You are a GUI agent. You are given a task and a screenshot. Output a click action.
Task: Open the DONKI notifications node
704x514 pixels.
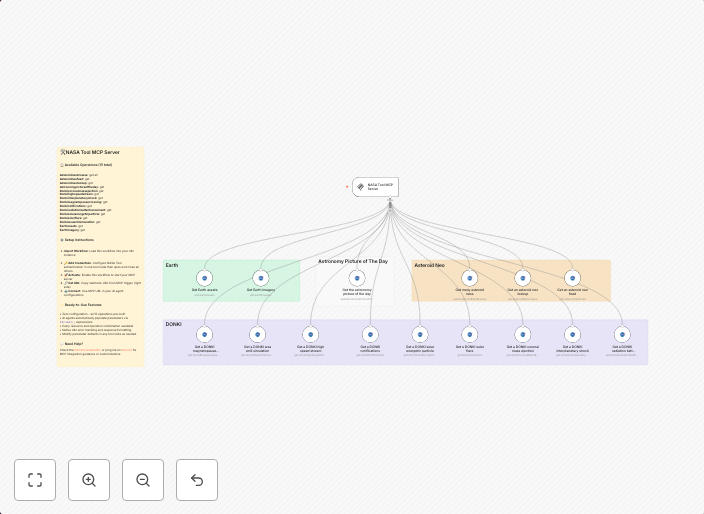370,335
